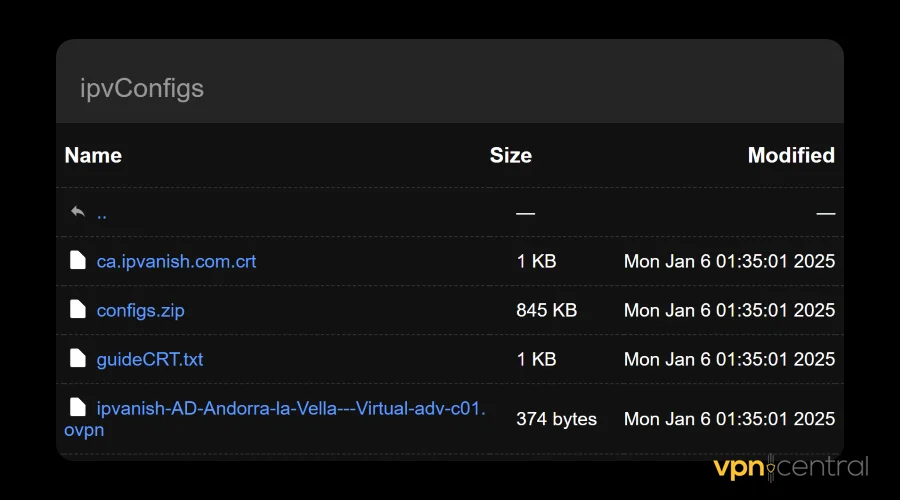
Task: Open the ca.ipvanish.com.crt file link
Action: pyautogui.click(x=176, y=261)
